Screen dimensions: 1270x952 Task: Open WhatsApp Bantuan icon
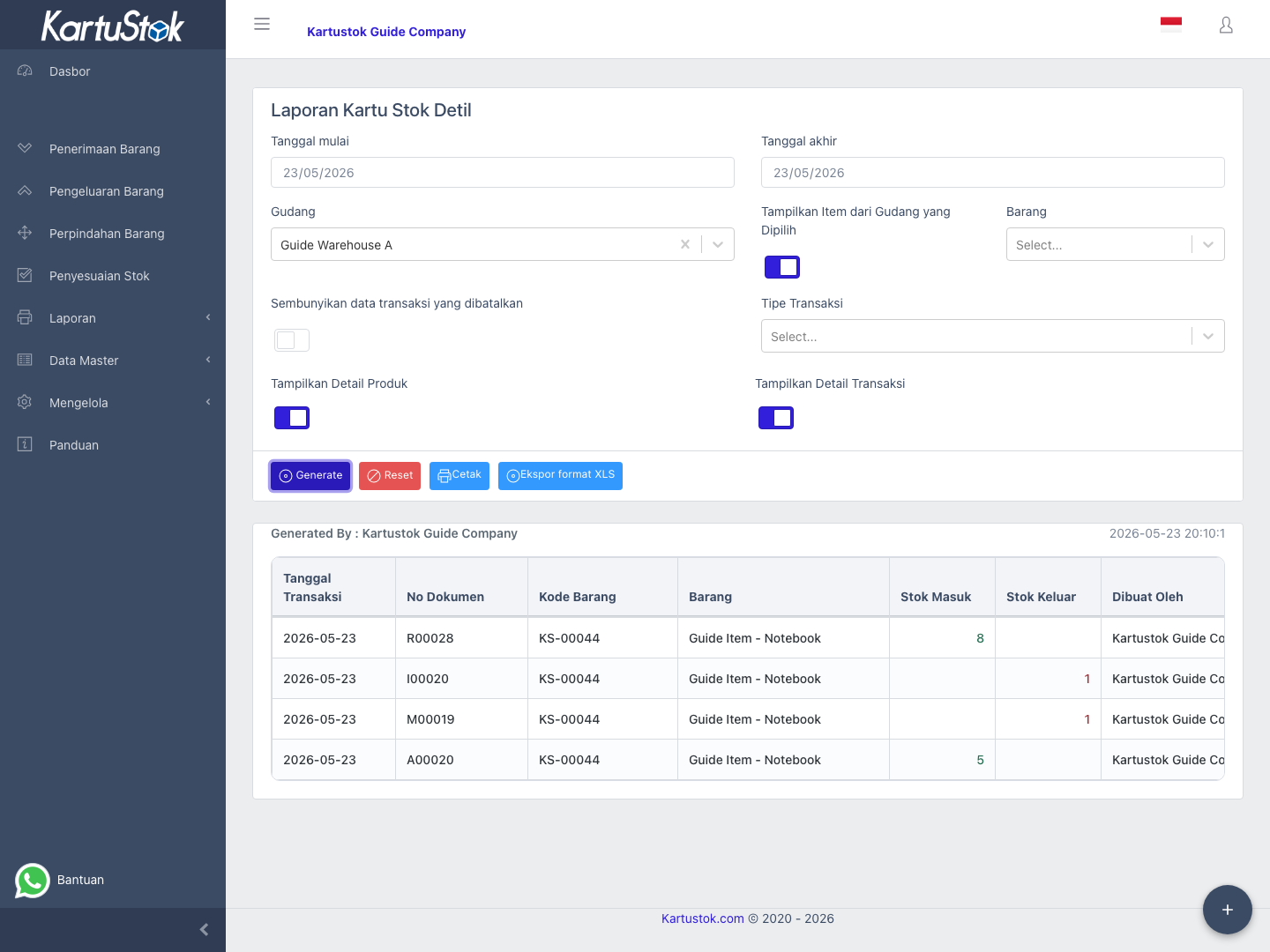(x=33, y=880)
